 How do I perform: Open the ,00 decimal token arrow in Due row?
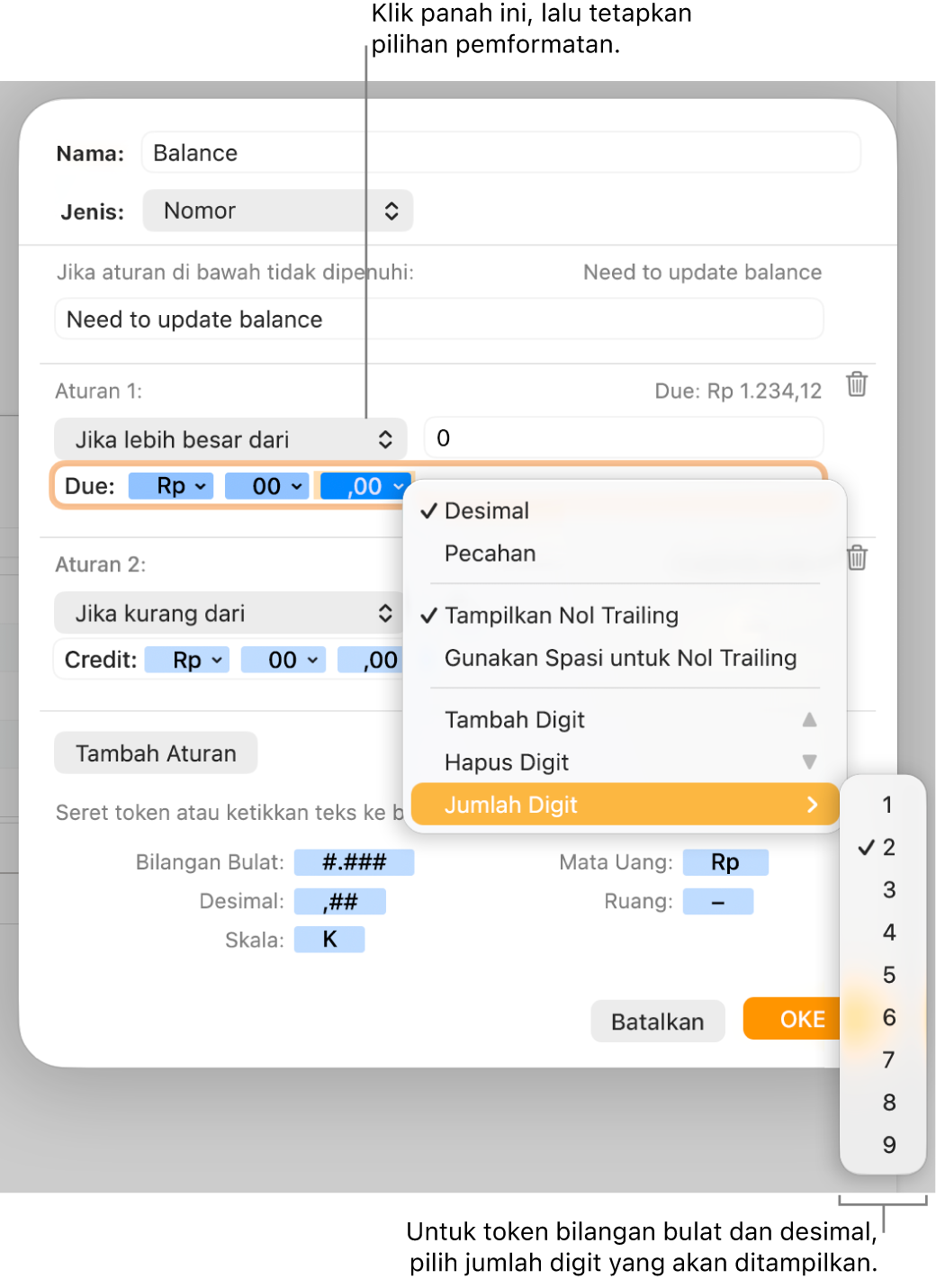click(398, 486)
